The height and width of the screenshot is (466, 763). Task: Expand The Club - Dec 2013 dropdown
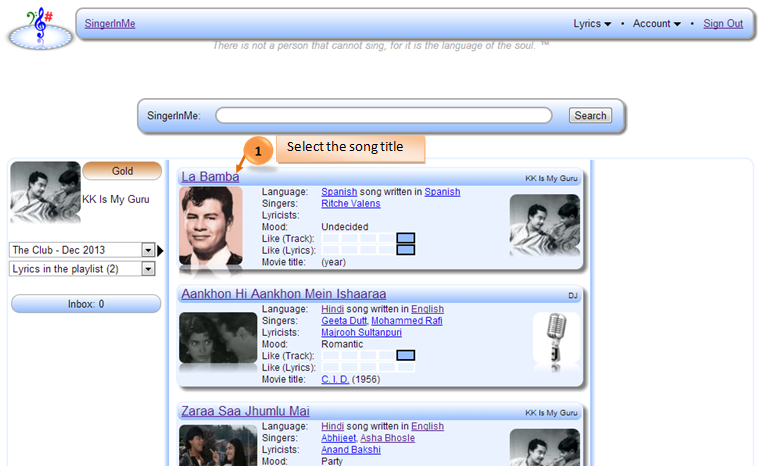148,250
